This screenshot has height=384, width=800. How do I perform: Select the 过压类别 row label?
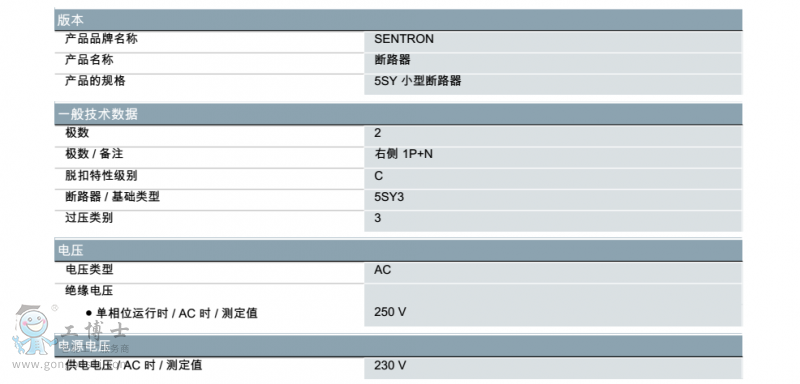(89, 218)
